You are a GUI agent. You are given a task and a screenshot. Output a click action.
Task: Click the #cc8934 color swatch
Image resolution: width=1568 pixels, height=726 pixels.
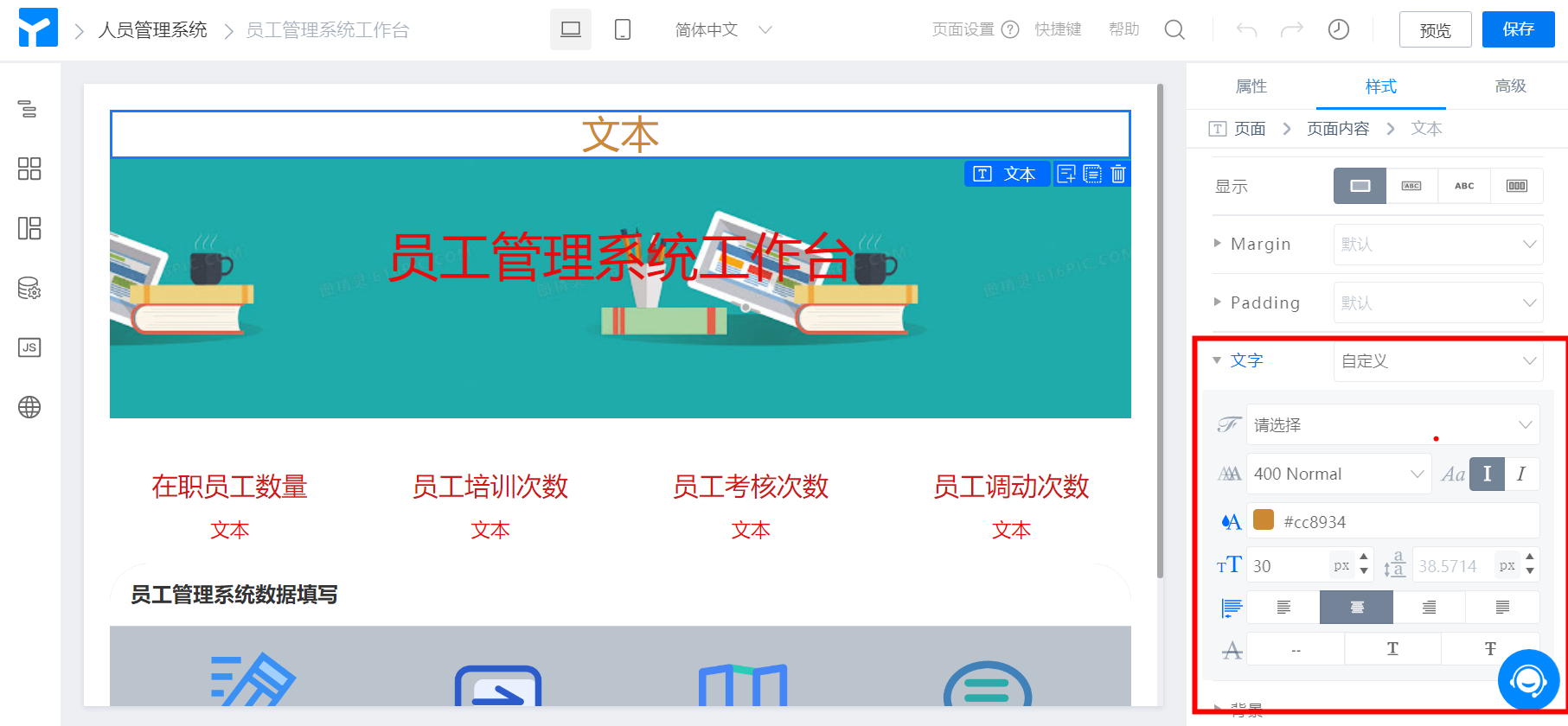click(1264, 520)
